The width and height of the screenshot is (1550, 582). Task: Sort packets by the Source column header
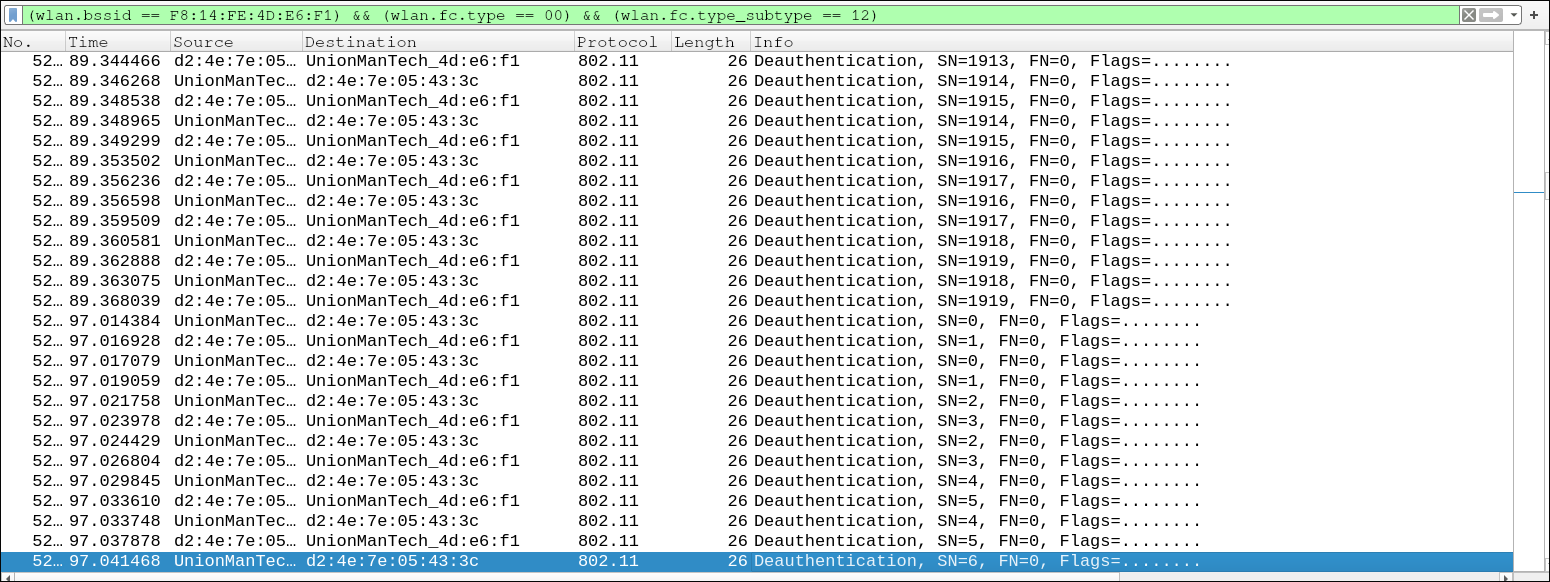point(237,42)
